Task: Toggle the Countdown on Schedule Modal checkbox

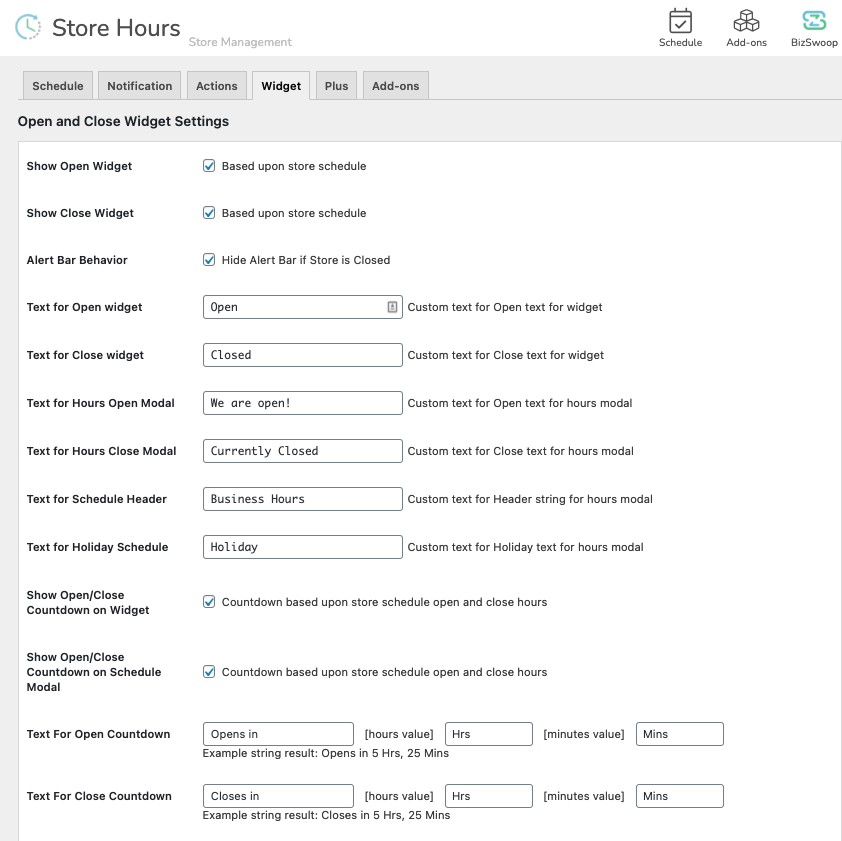Action: click(209, 672)
